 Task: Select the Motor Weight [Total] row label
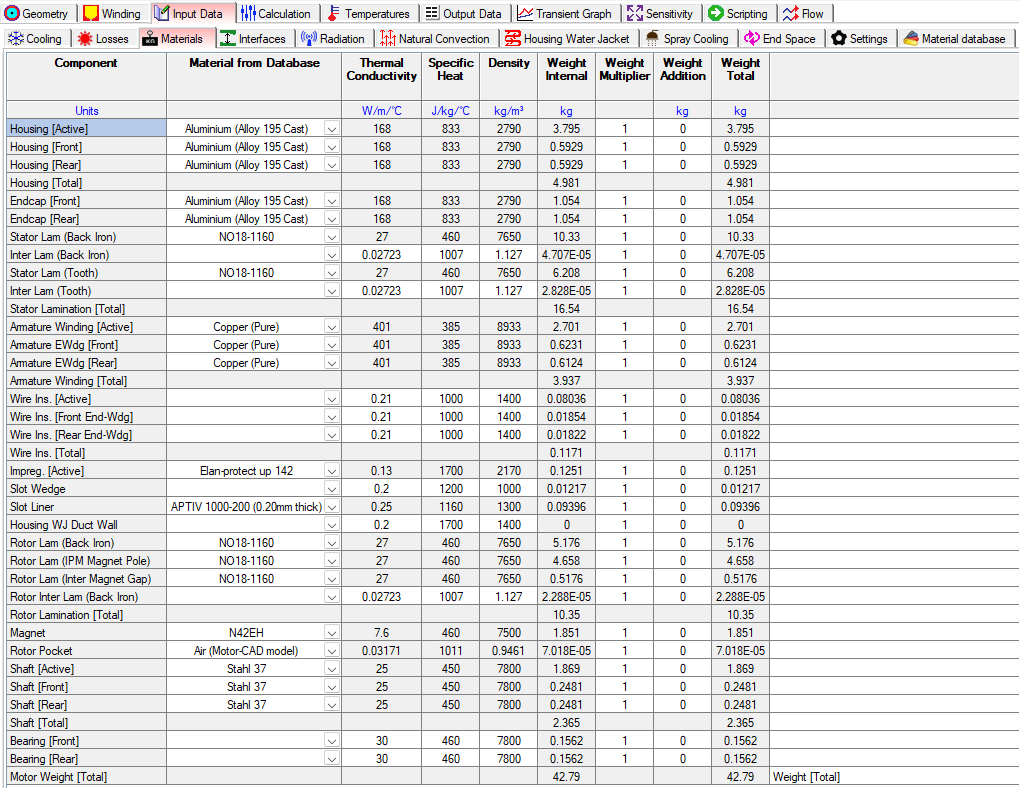86,777
